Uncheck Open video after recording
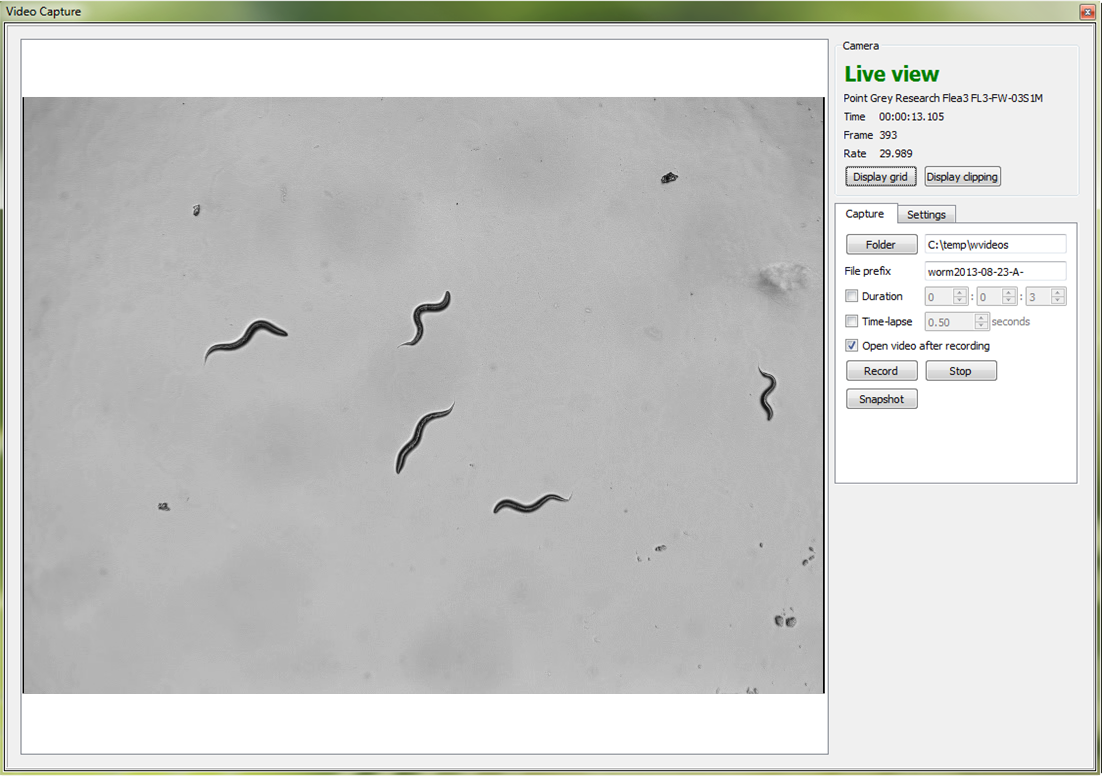Screen dimensions: 1102x776 [851, 345]
